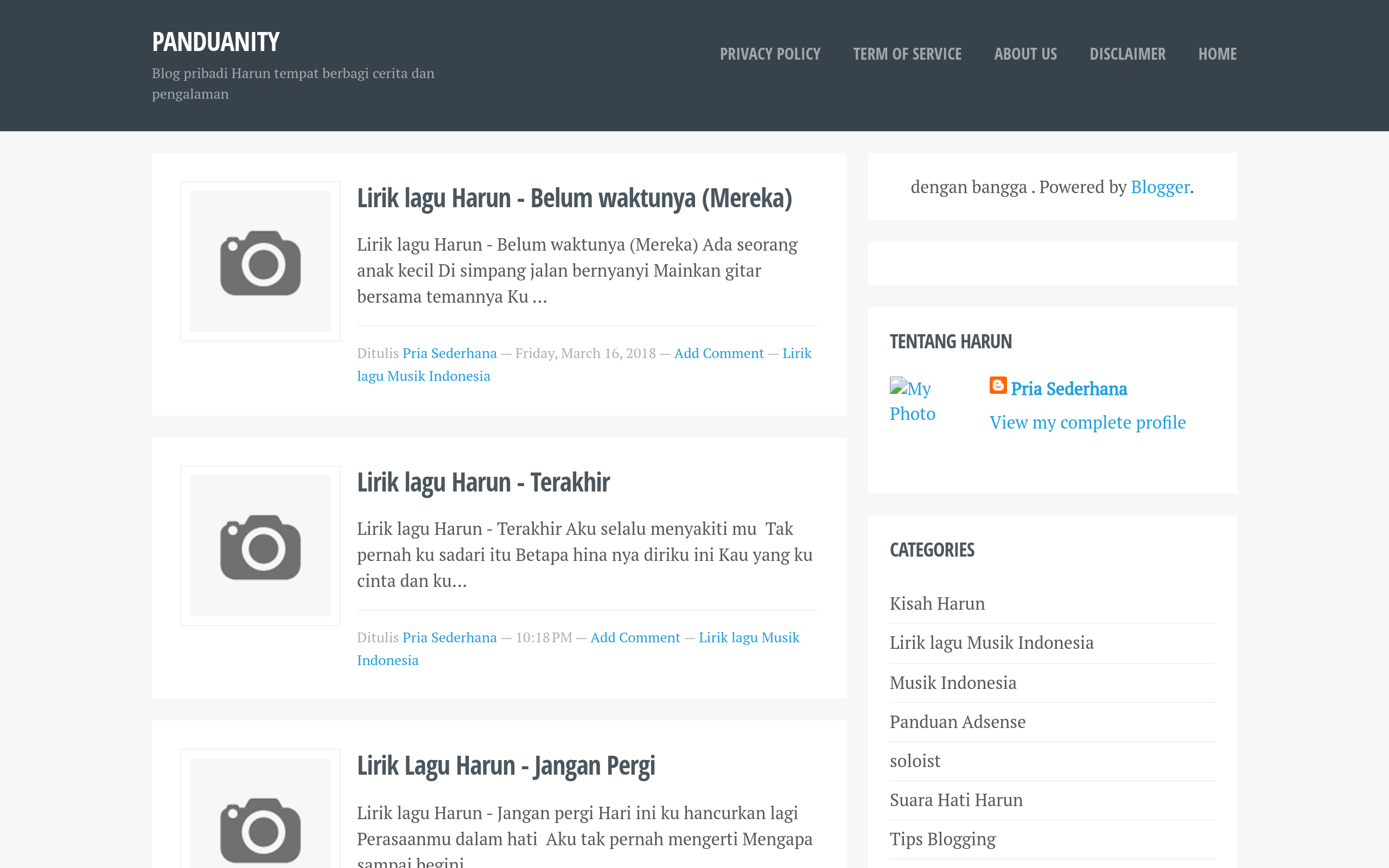Open post title Lirik lagu Harun - Belum waktunya (Mereka)
The image size is (1389, 868).
coord(574,198)
